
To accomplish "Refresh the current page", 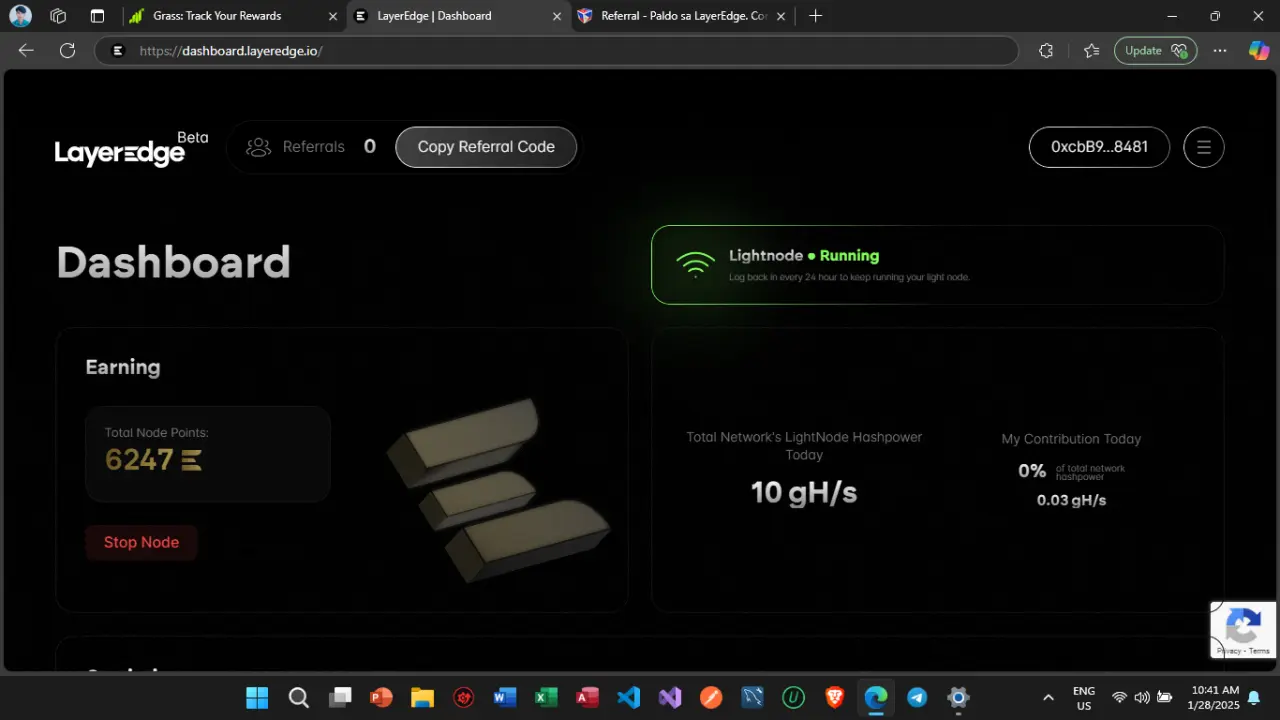I will coord(67,51).
